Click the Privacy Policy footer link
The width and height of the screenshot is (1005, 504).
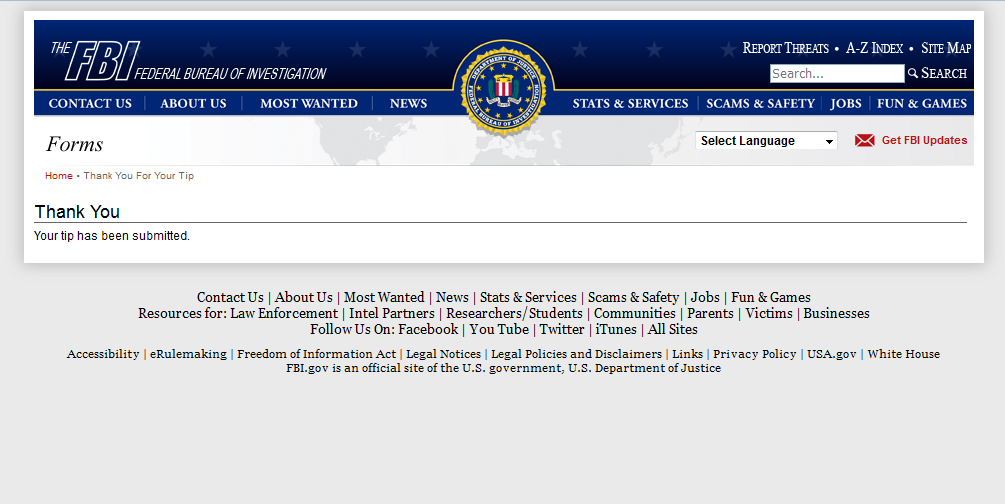coord(755,354)
